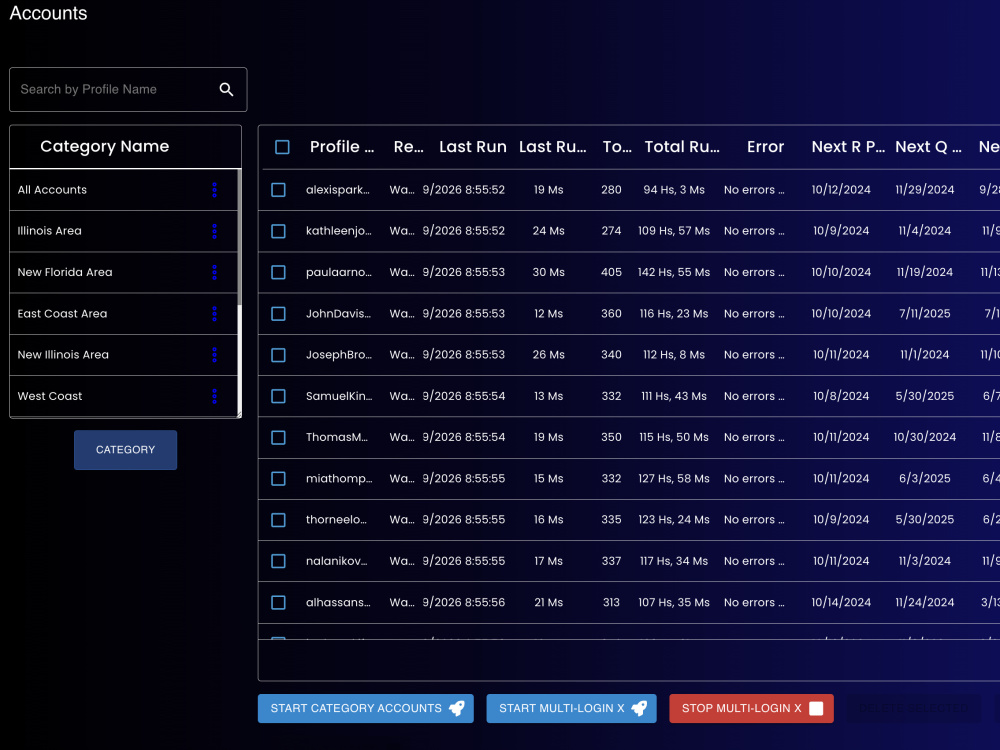Click profile name thorneelo...
The image size is (1000, 750).
pyautogui.click(x=336, y=520)
